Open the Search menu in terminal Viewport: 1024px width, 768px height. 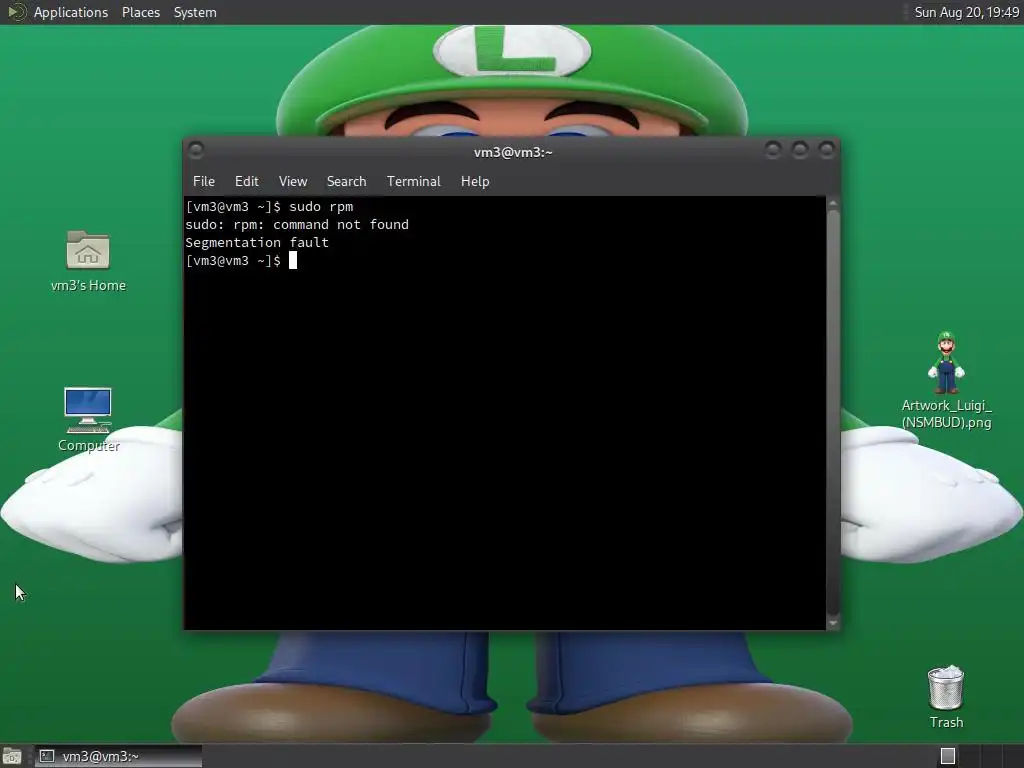point(346,182)
